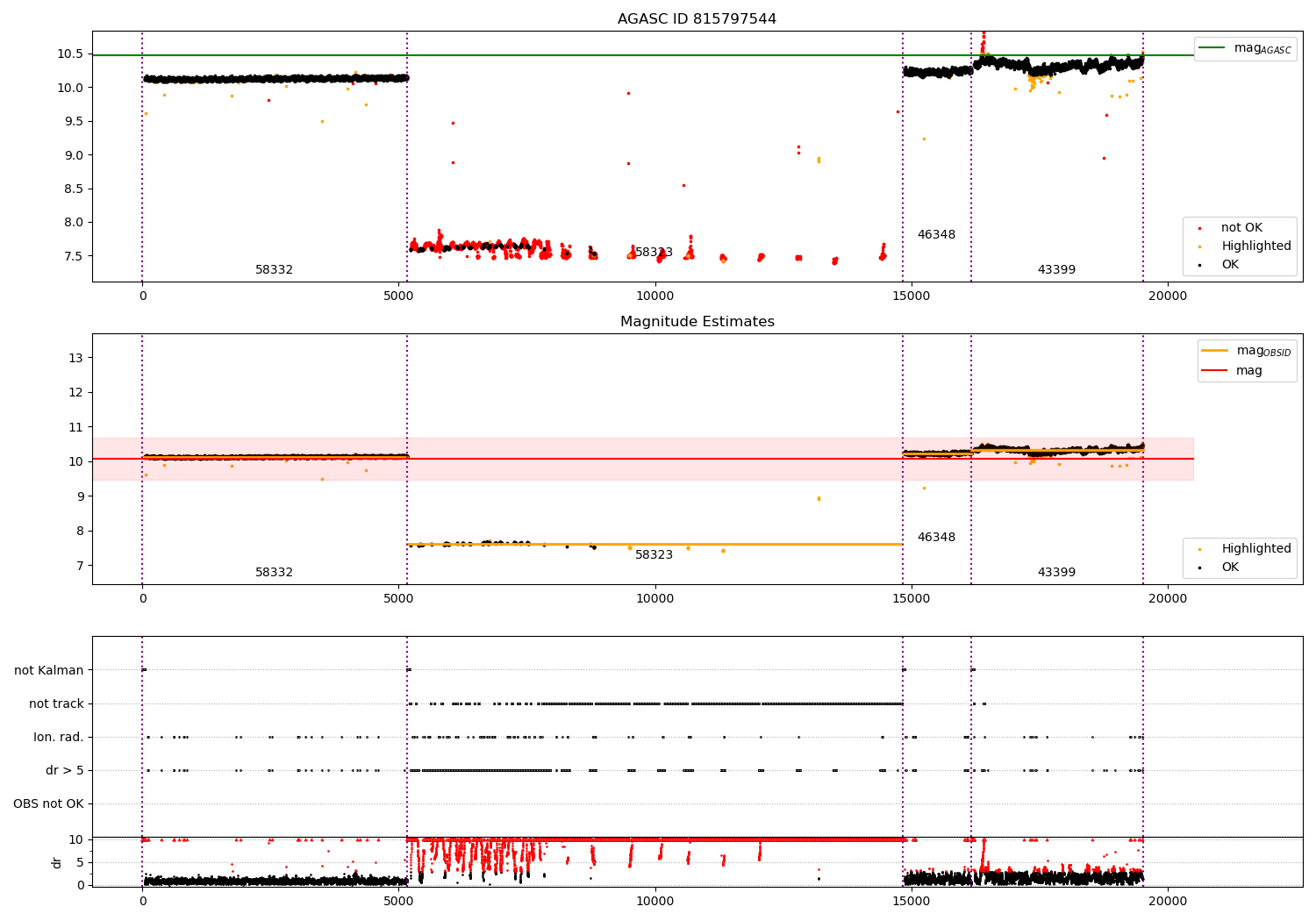
Task: Click obsid label 58323 in Magnitude Estimates plot
Action: [x=654, y=555]
